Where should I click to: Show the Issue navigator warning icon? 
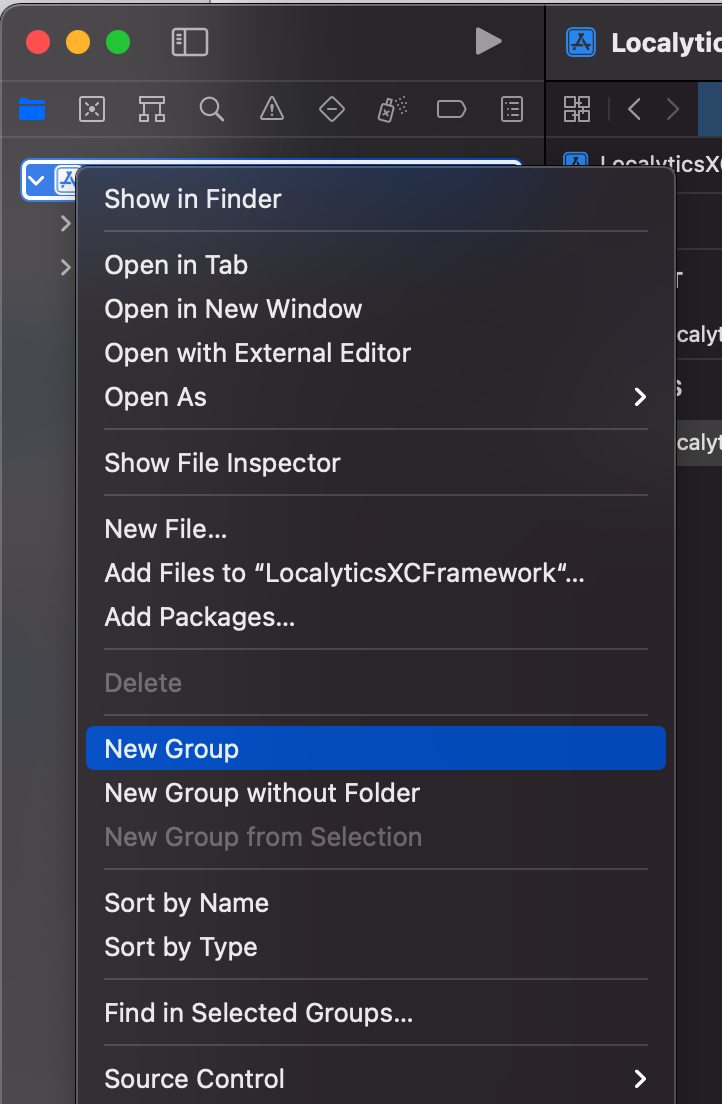point(272,109)
